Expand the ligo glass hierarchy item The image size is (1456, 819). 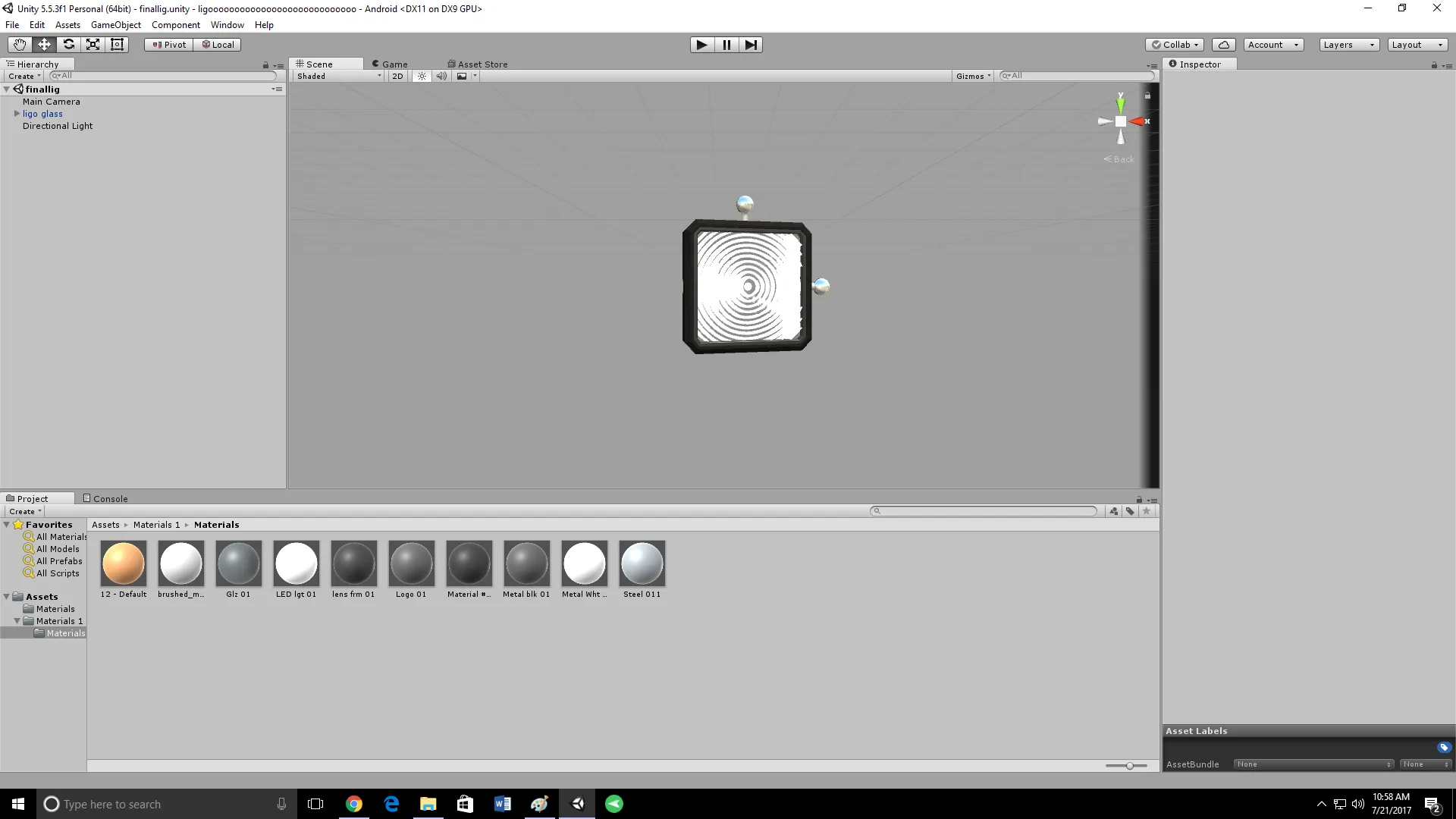click(x=17, y=114)
